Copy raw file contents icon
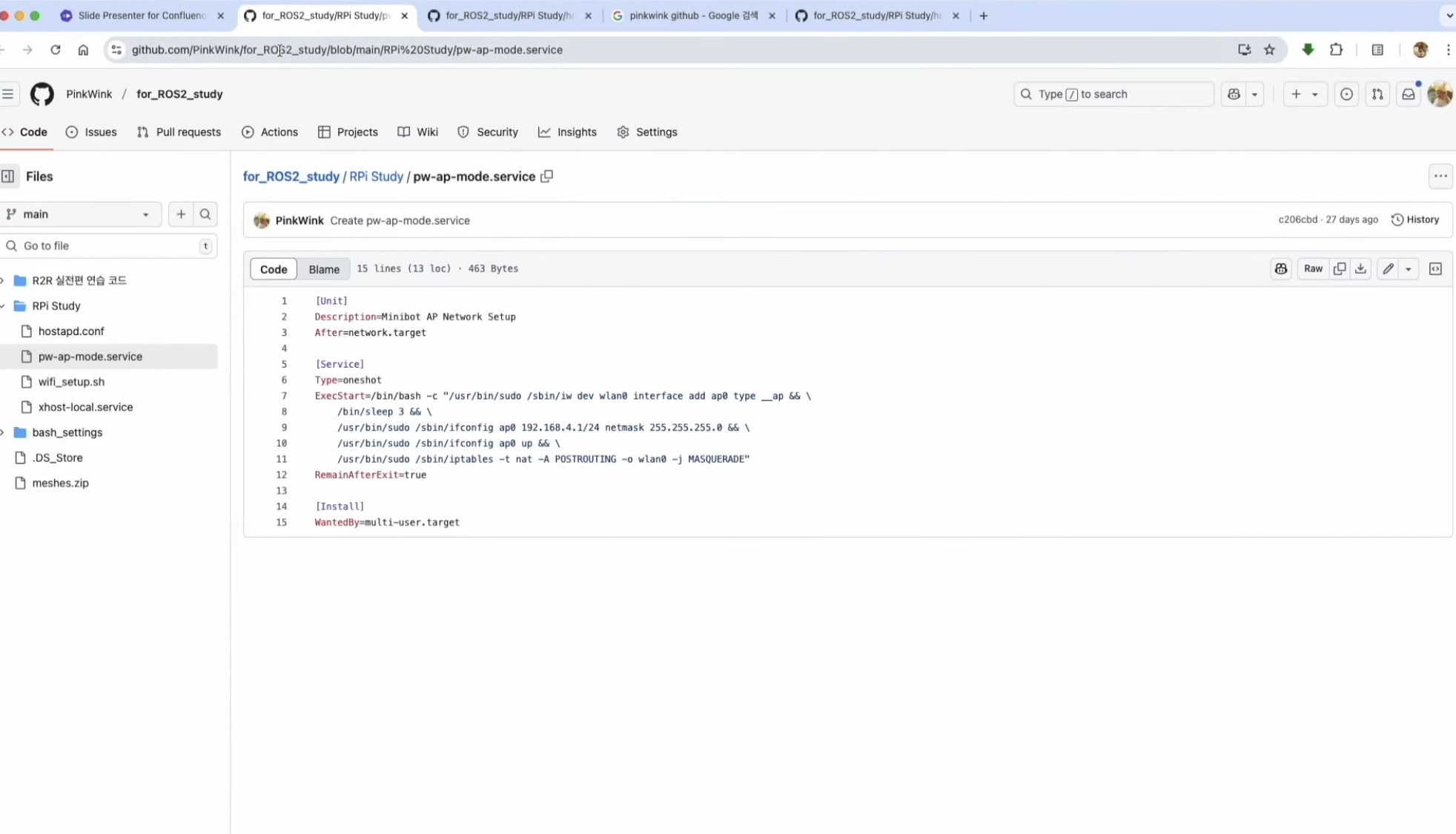The image size is (1456, 834). [x=1339, y=269]
